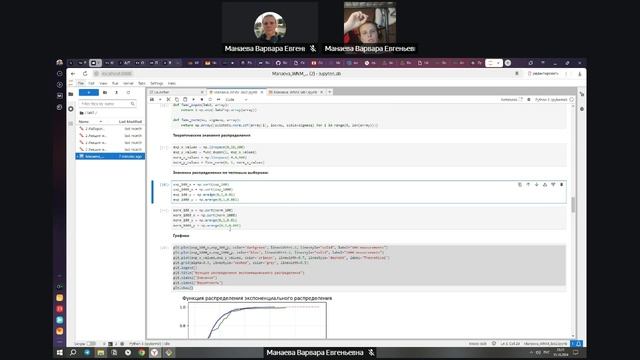
Task: Create a new folder in the file browser
Action: pos(105,93)
